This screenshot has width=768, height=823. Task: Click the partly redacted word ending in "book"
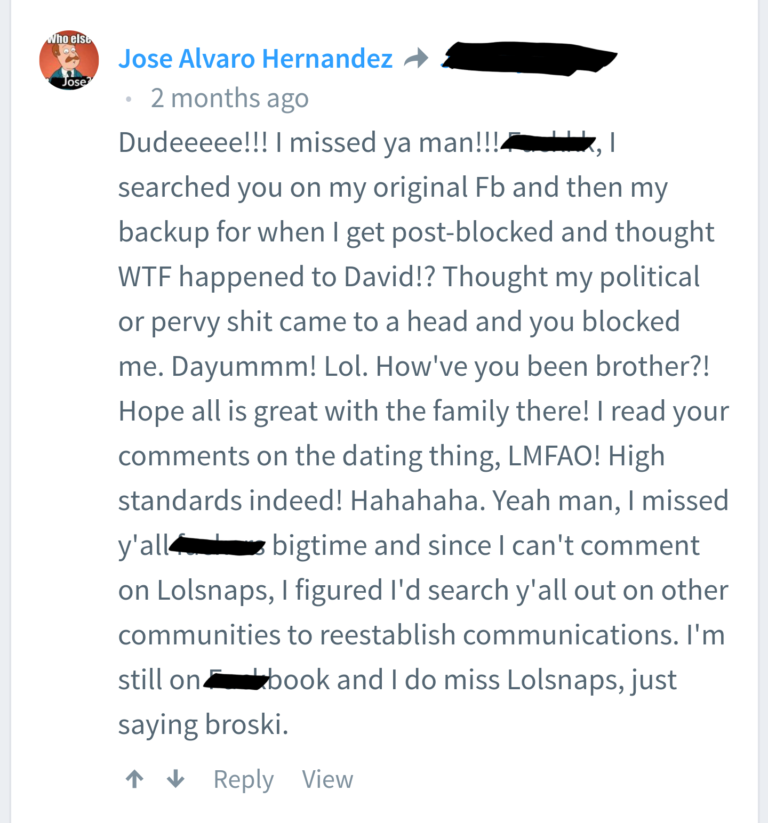(x=267, y=680)
